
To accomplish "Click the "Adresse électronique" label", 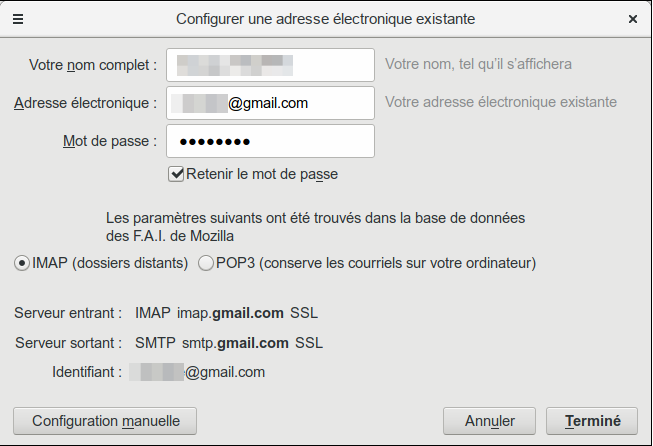I will tap(86, 102).
